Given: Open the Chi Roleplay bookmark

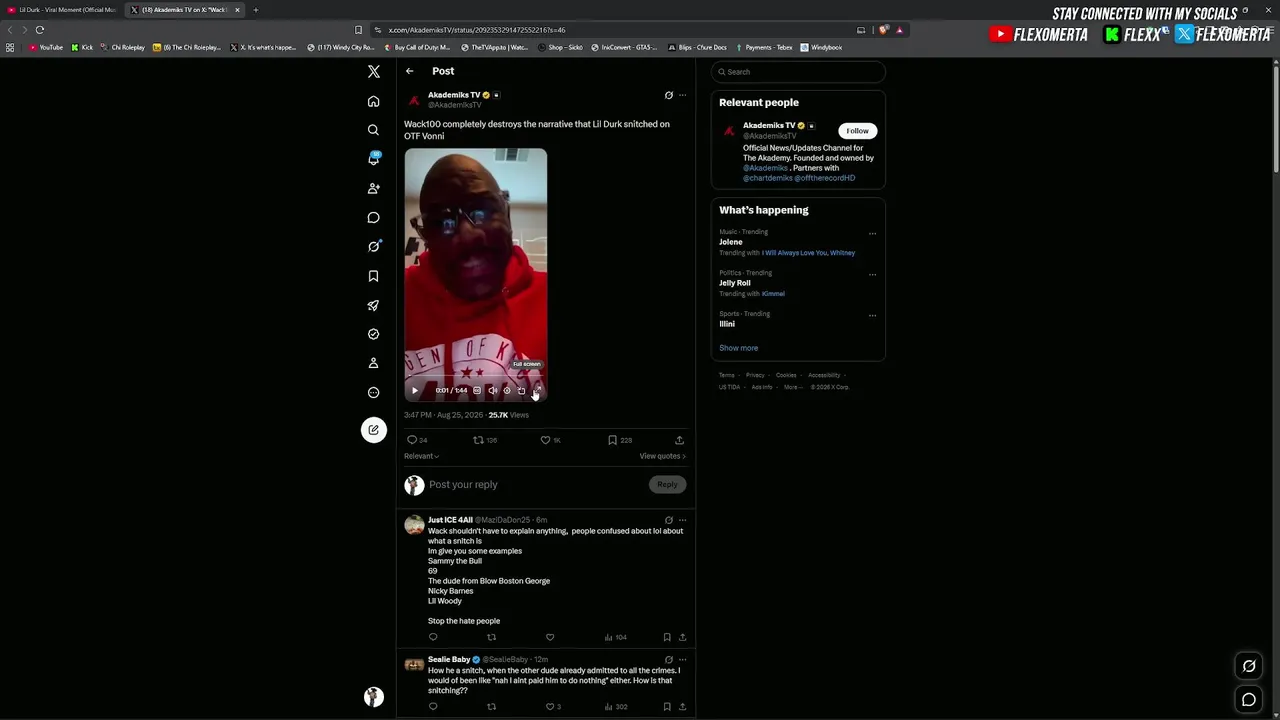Looking at the screenshot, I should click(123, 47).
